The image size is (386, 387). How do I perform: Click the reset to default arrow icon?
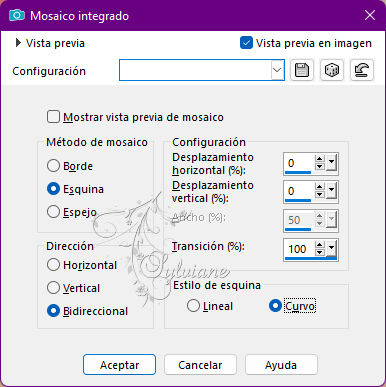click(x=362, y=70)
